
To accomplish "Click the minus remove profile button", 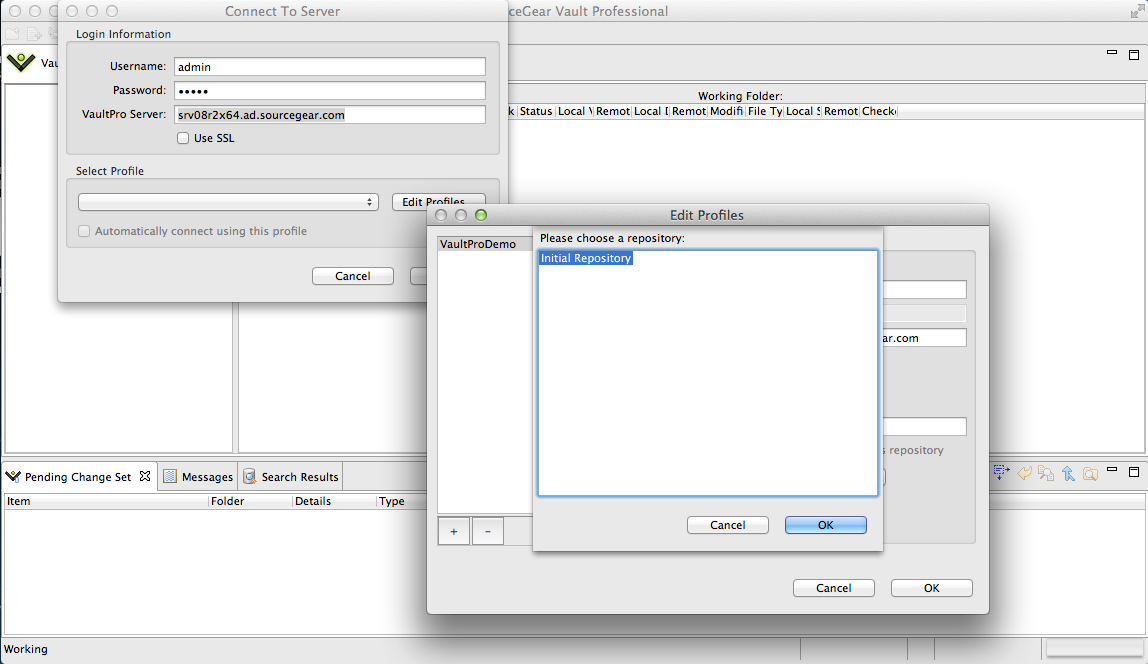I will click(488, 531).
